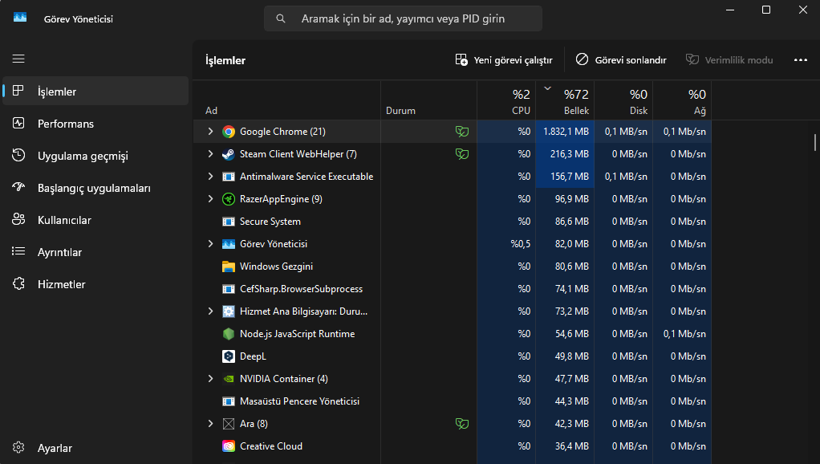820x464 pixels.
Task: Expand the Google Chrome process group
Action: tap(210, 131)
